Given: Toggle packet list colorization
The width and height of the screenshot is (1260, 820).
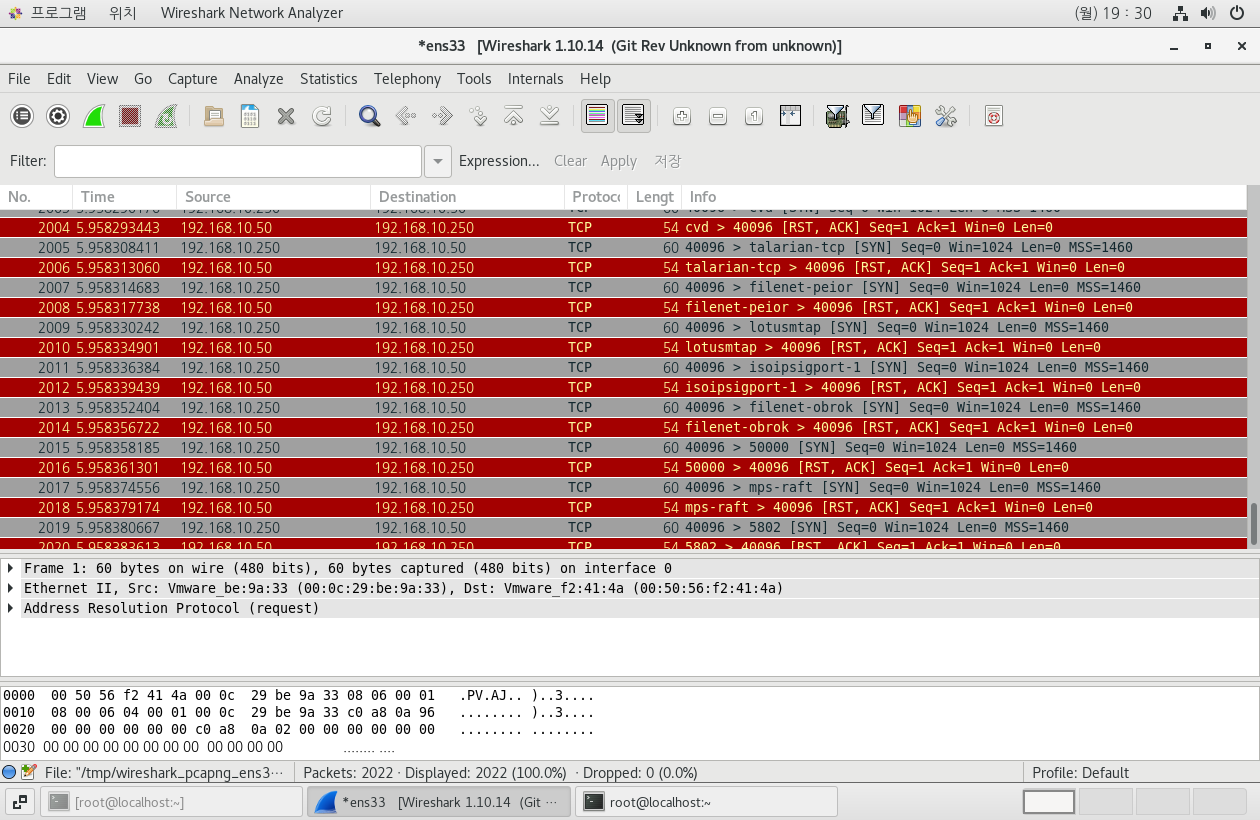Looking at the screenshot, I should [598, 117].
